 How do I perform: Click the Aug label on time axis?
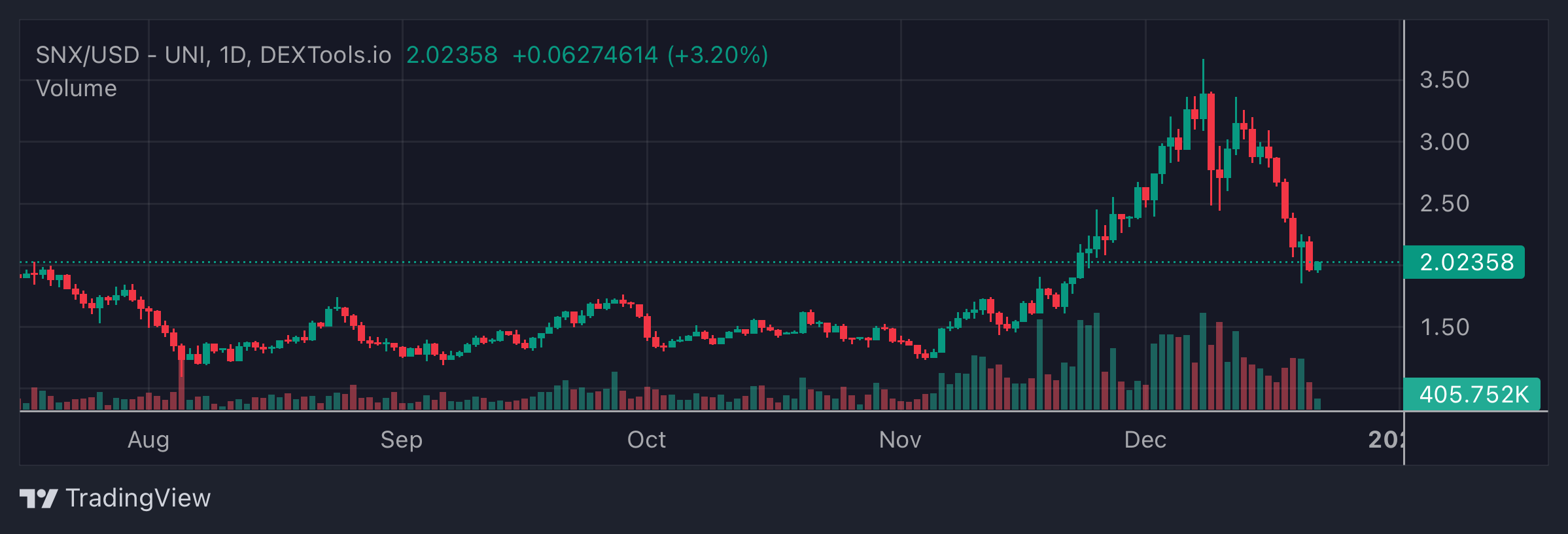tap(148, 440)
